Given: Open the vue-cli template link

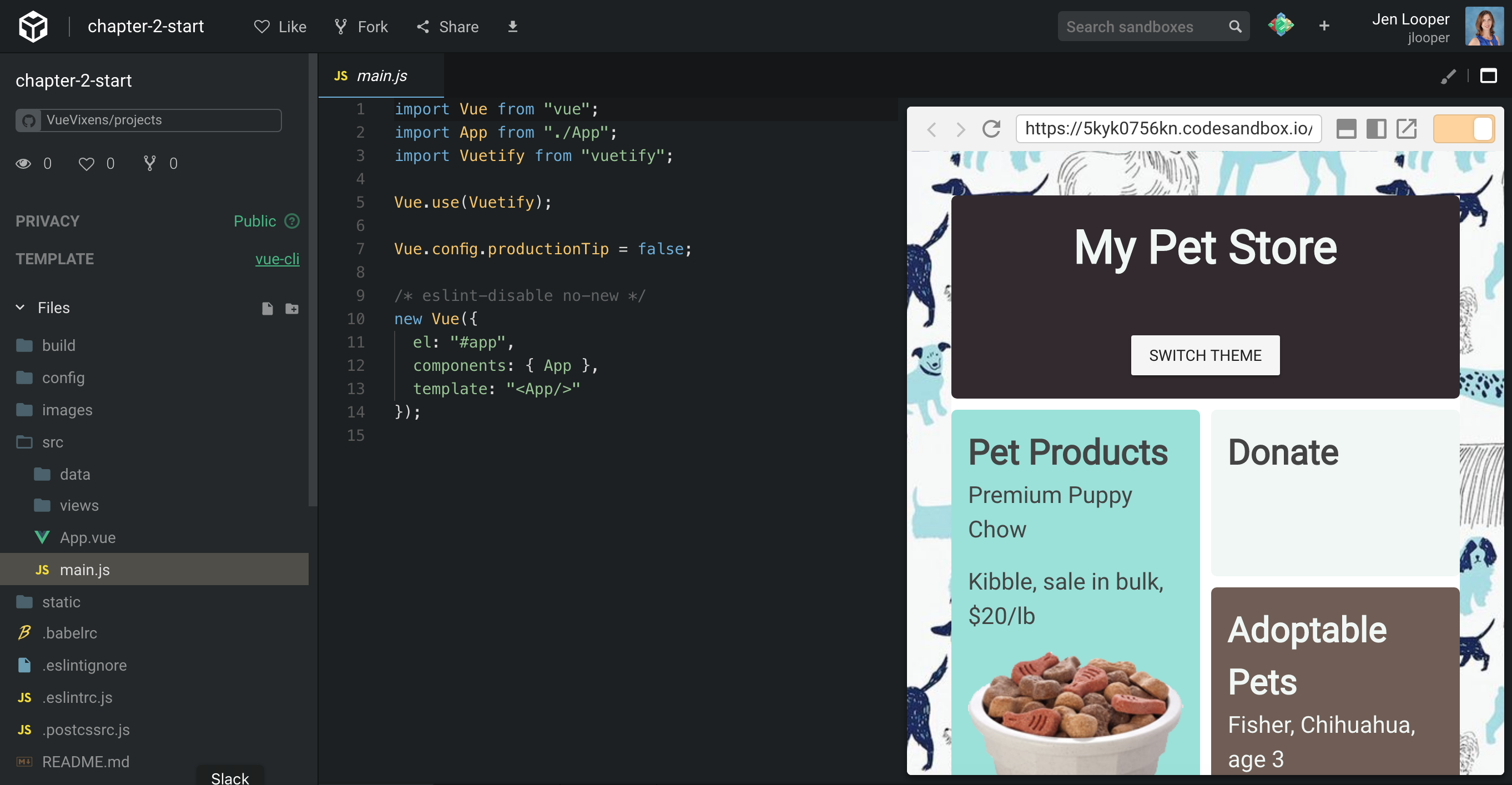Looking at the screenshot, I should coord(277,259).
